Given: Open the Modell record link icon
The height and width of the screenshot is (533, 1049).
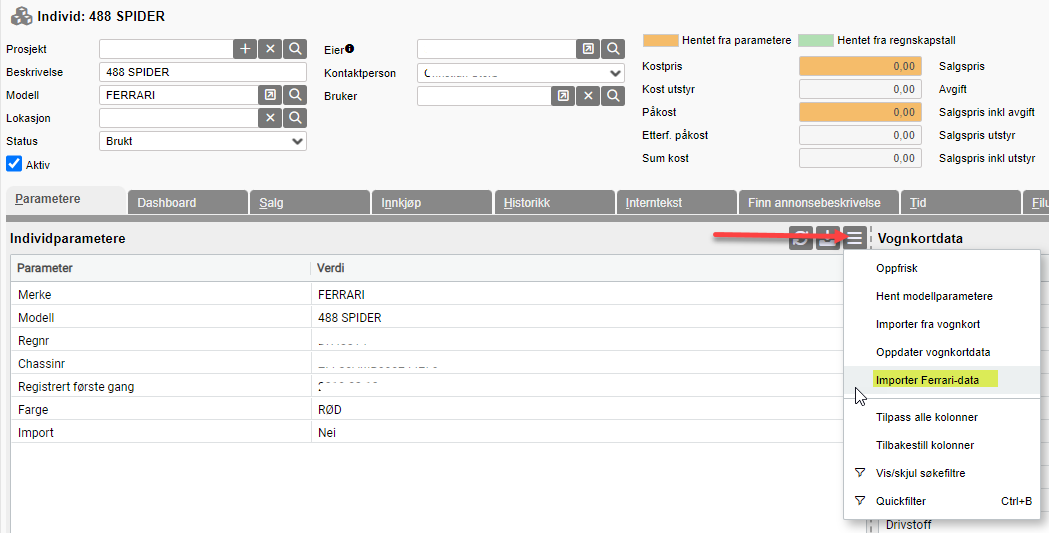Looking at the screenshot, I should [x=270, y=95].
